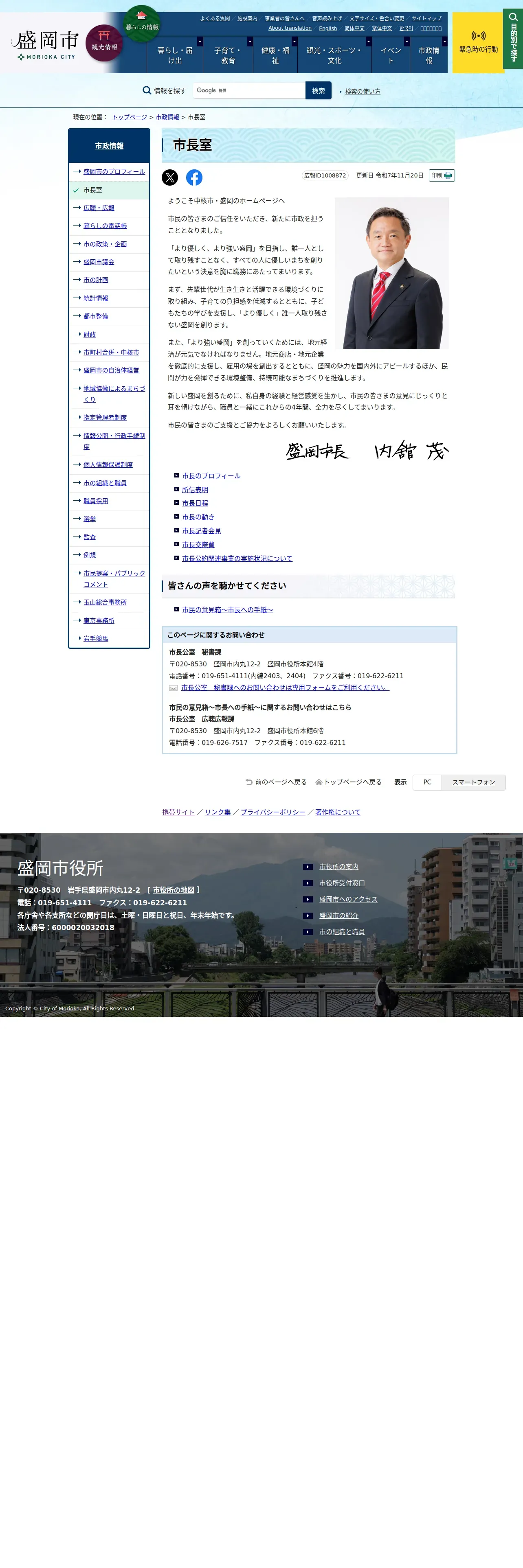
Task: Open 文字サイズ・色合い変更 link
Action: tap(376, 19)
